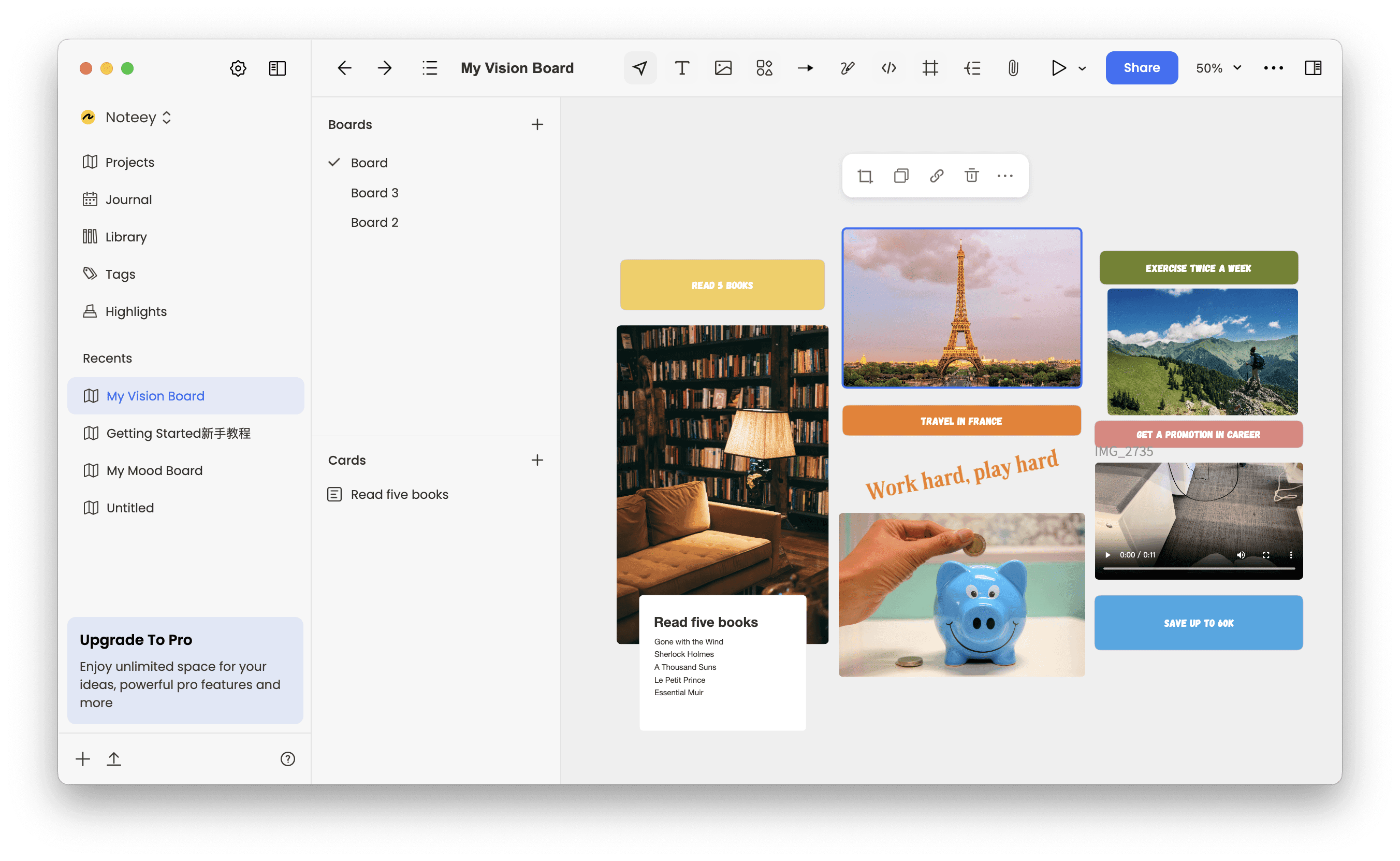Go back with the left arrow
This screenshot has height=861, width=1400.
pos(344,68)
